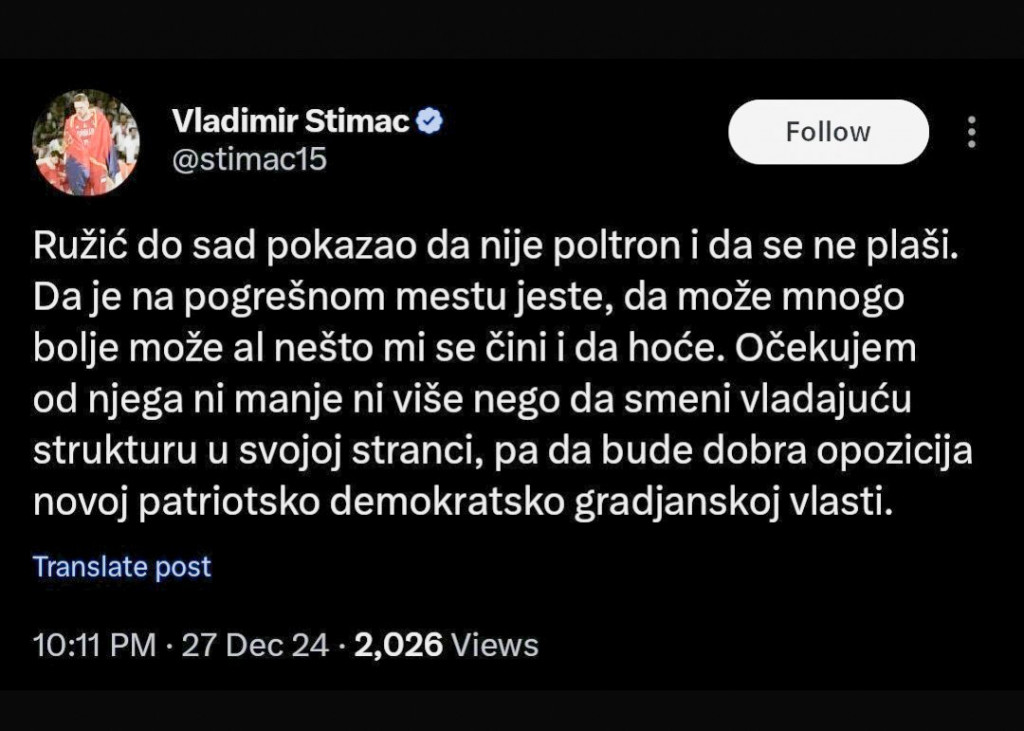The width and height of the screenshot is (1024, 731).
Task: Follow Vladimir Stimac
Action: click(x=828, y=132)
